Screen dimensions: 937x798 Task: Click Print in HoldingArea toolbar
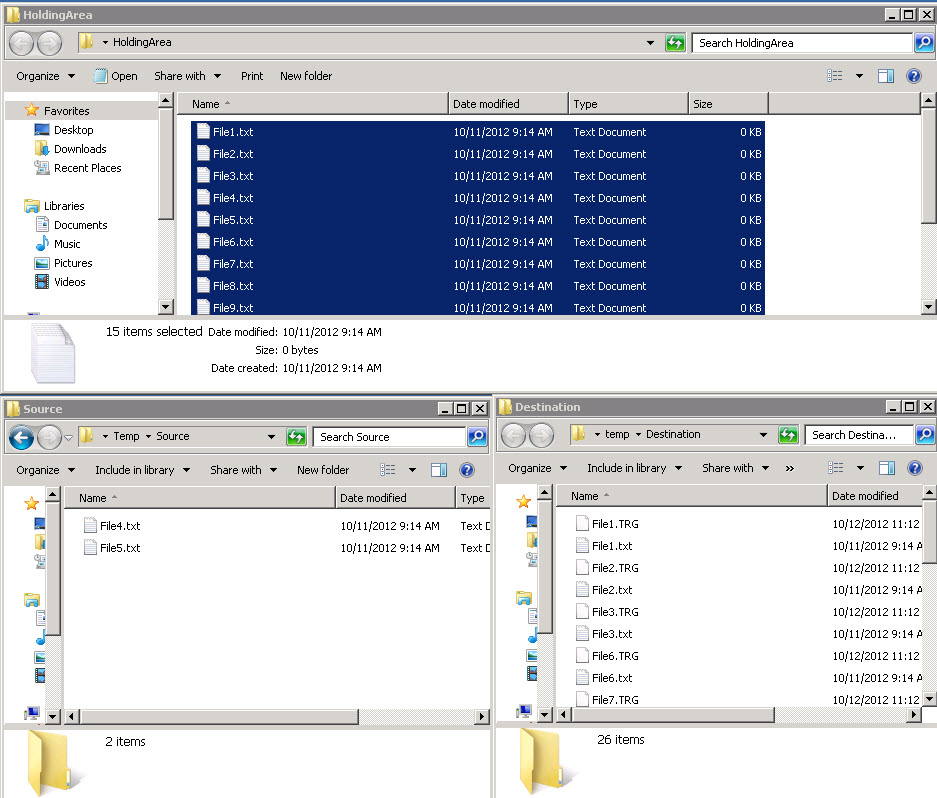pyautogui.click(x=252, y=76)
